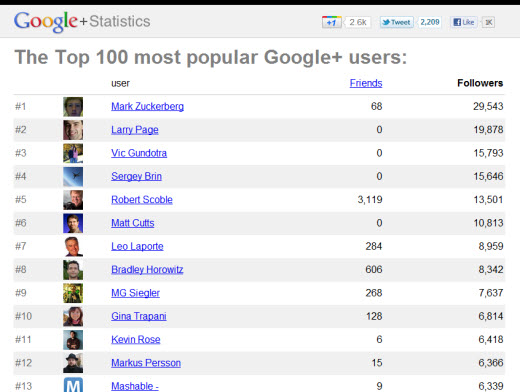The height and width of the screenshot is (392, 520).
Task: Open Vic Gundotra's profile link
Action: (139, 153)
